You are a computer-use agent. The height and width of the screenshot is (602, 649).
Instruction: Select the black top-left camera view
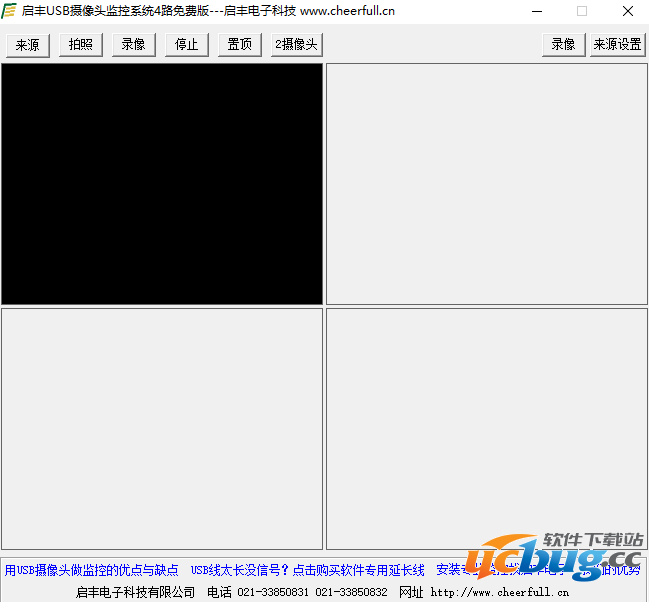pyautogui.click(x=162, y=184)
